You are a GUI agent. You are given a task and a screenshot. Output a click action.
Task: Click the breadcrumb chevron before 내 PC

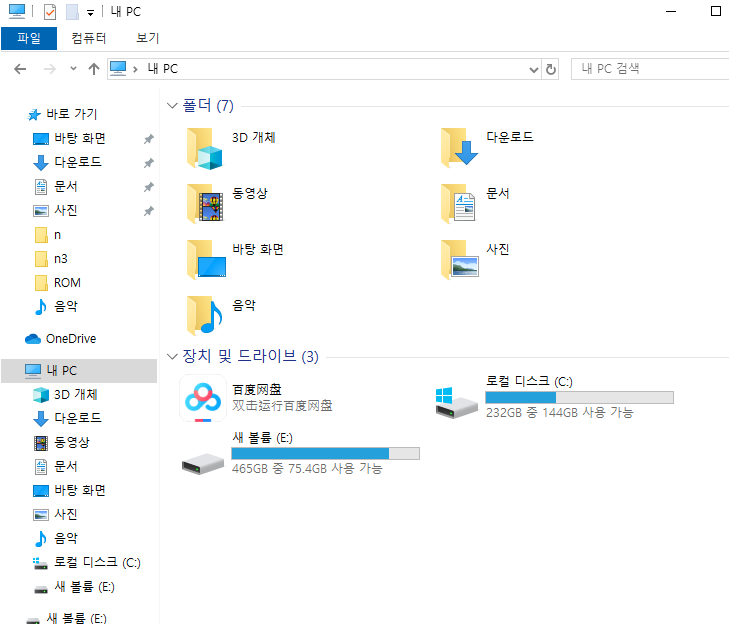[135, 69]
